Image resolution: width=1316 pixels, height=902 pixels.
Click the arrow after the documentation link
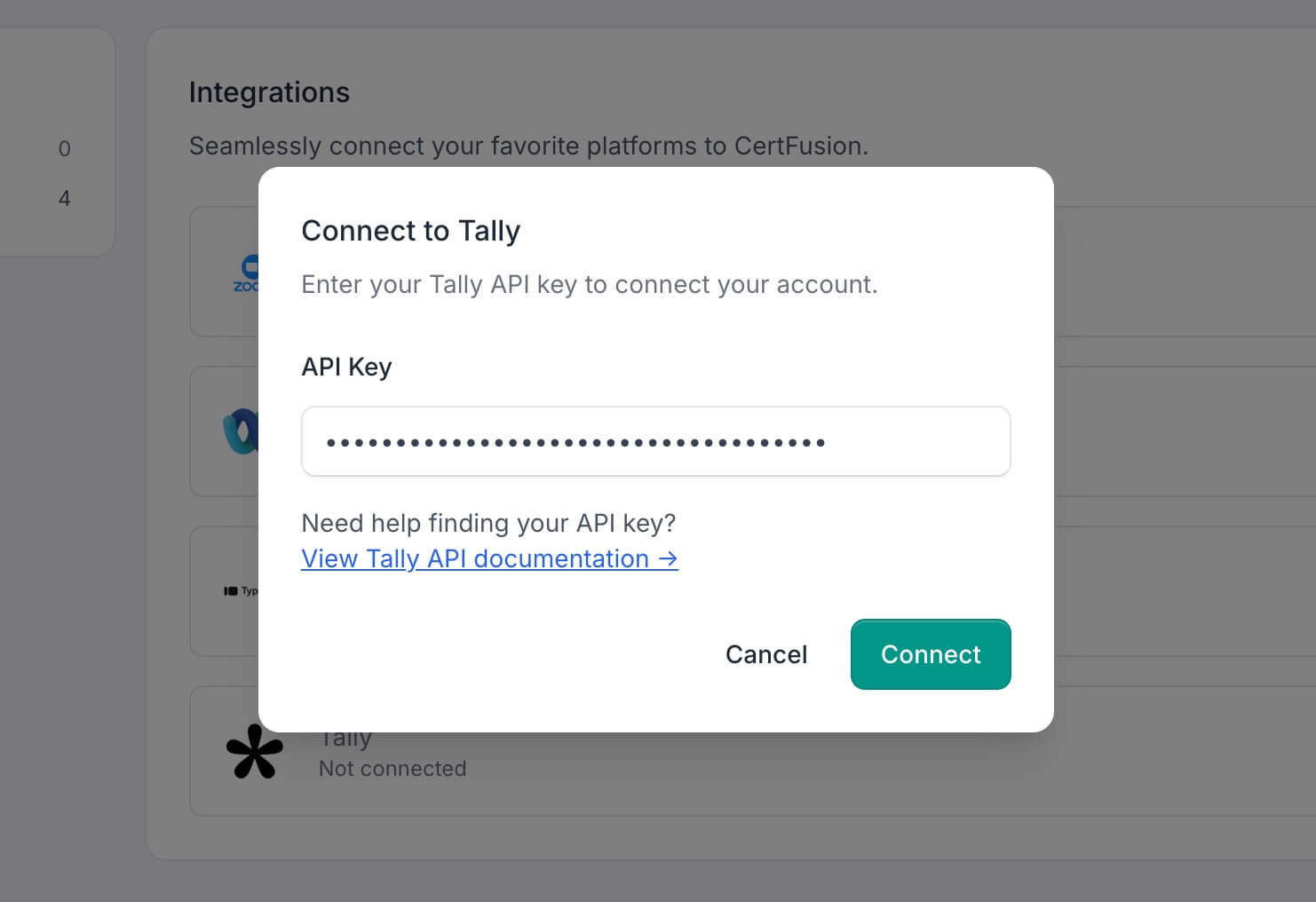coord(669,559)
